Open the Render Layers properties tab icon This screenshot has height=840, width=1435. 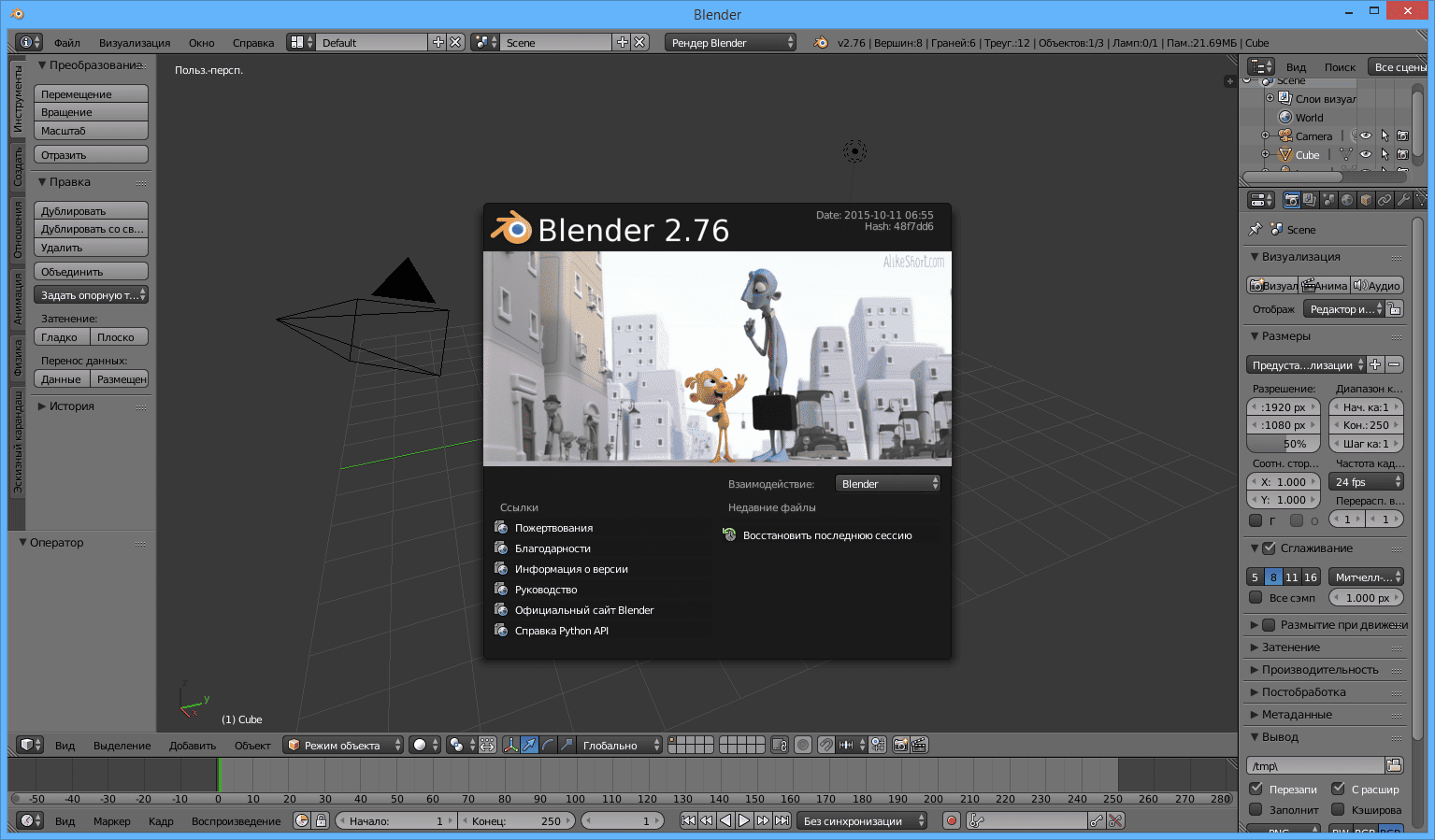pyautogui.click(x=1310, y=200)
